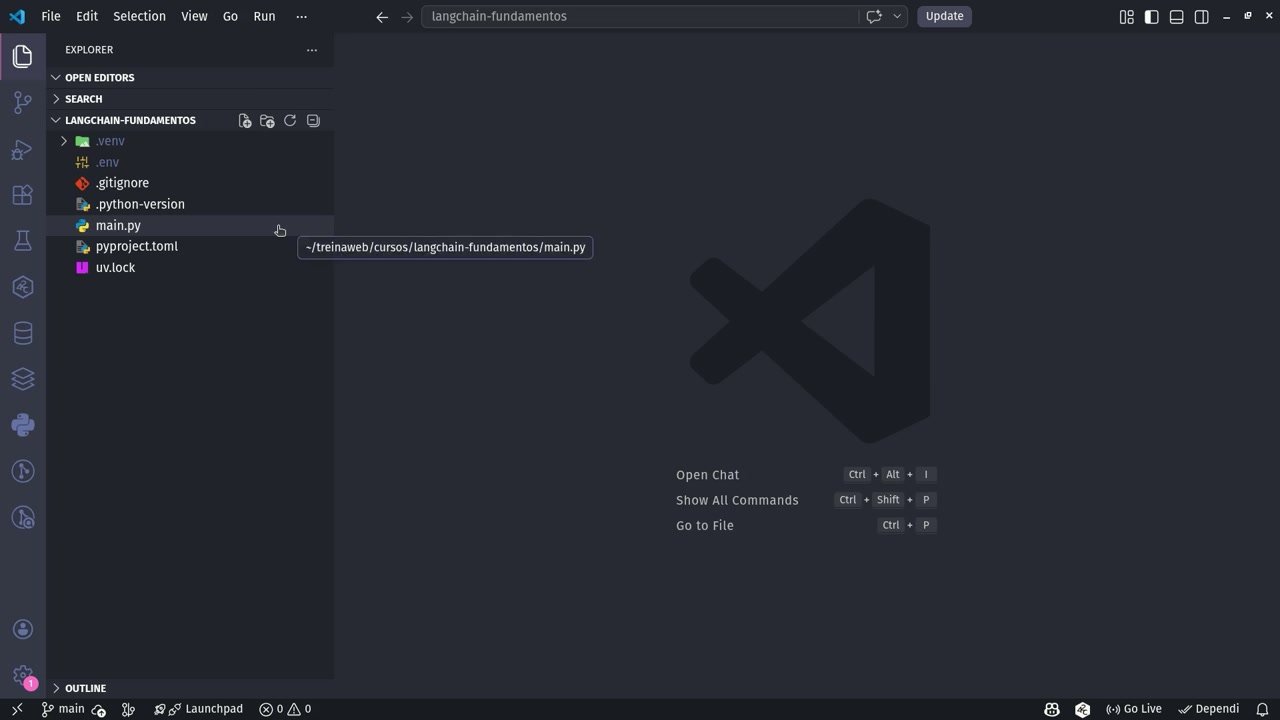Image resolution: width=1280 pixels, height=720 pixels.
Task: Go back using the left arrow
Action: click(x=382, y=16)
